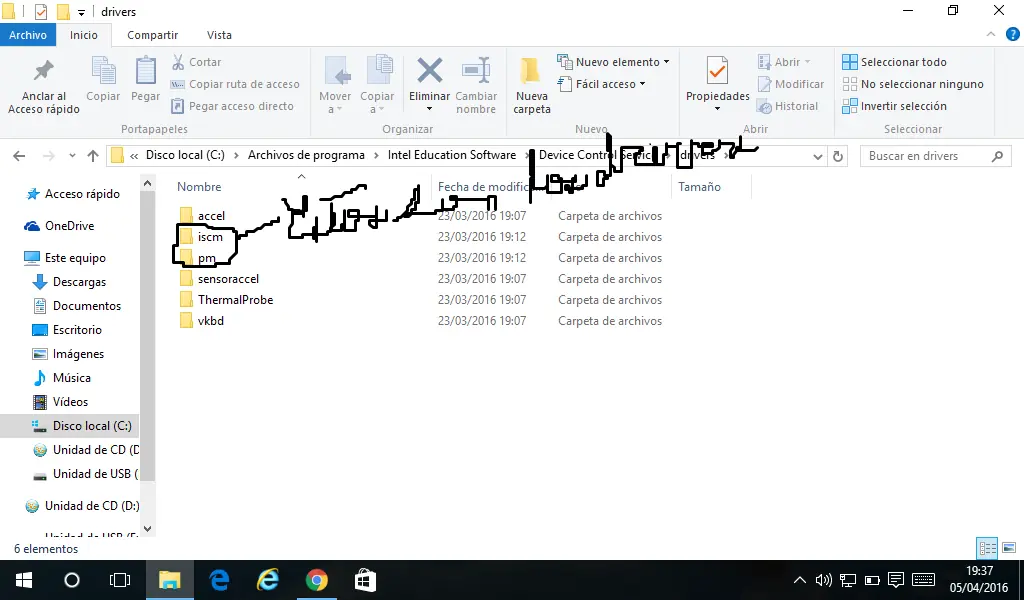
Task: Open Descargas in the sidebar
Action: (69, 282)
